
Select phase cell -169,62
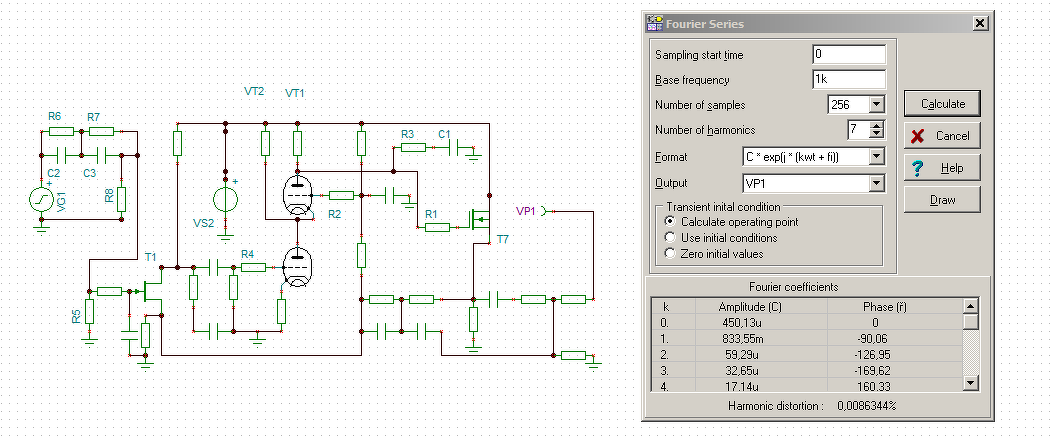pyautogui.click(x=895, y=370)
